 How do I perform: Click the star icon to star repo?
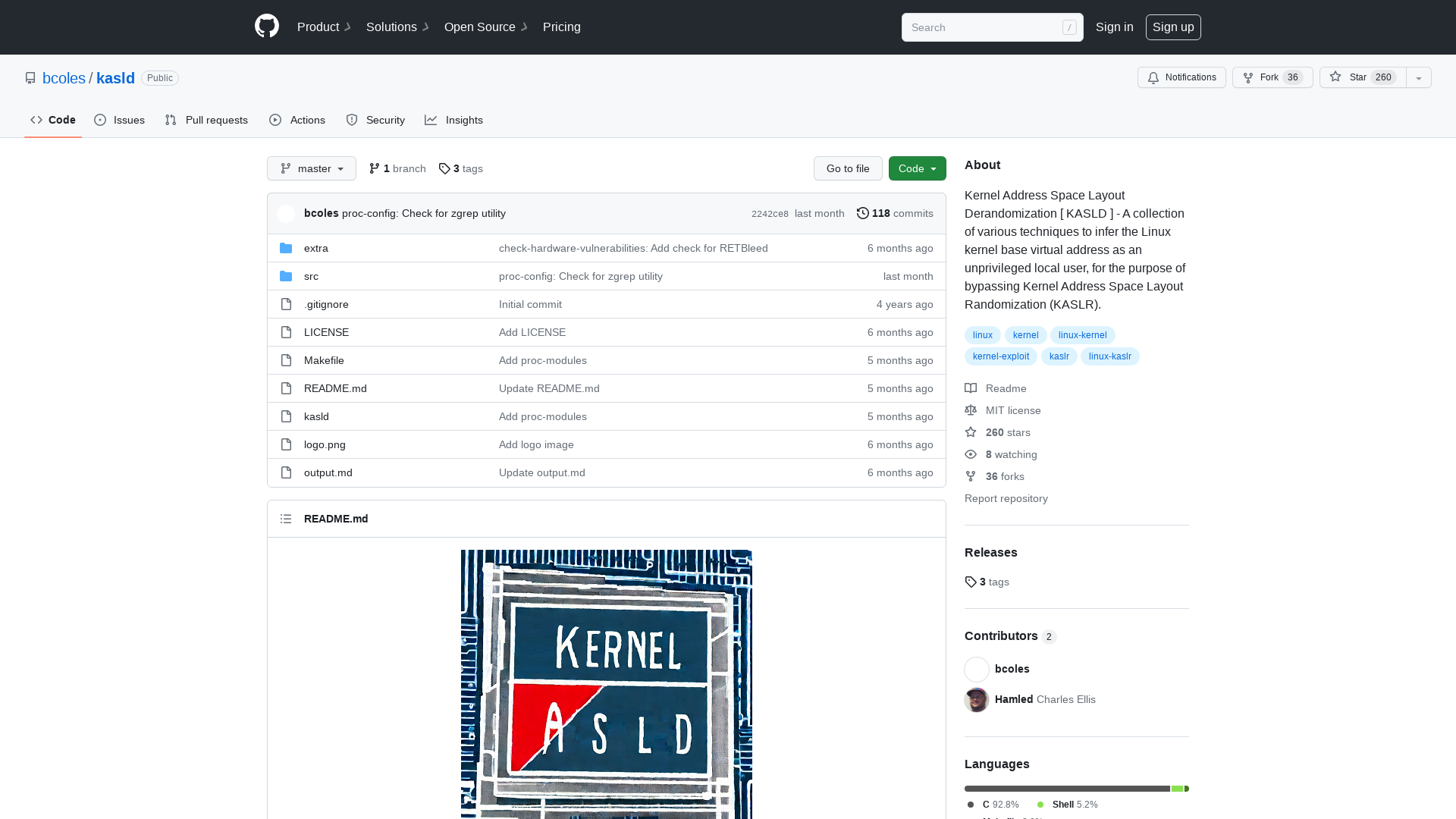coord(1335,77)
